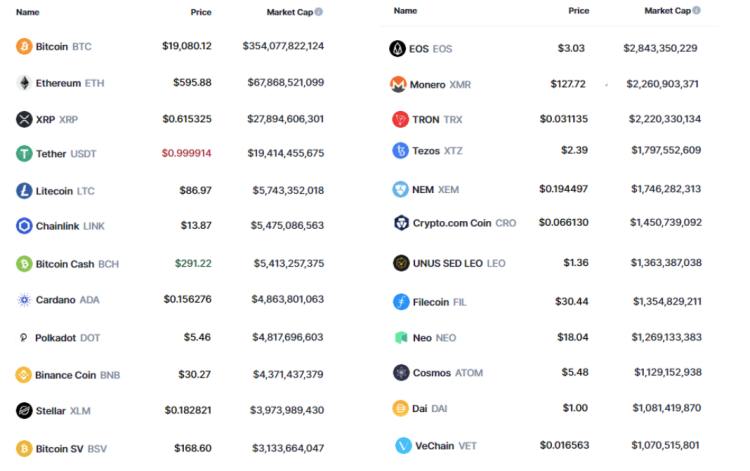Click the Ethereum diamond logo icon
This screenshot has width=750, height=471.
[24, 83]
